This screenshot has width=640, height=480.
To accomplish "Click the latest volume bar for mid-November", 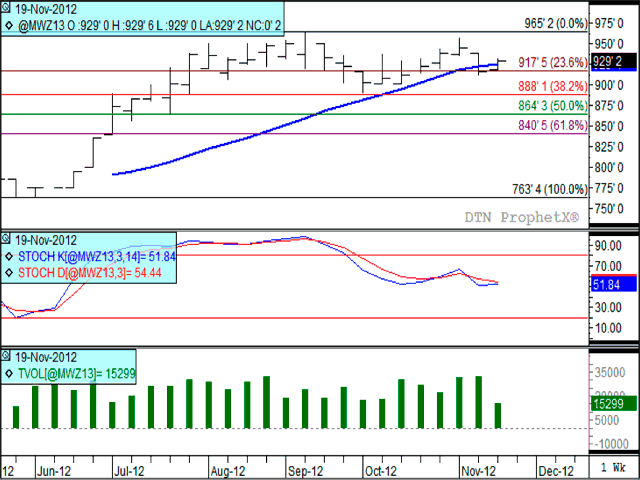I will [x=498, y=416].
